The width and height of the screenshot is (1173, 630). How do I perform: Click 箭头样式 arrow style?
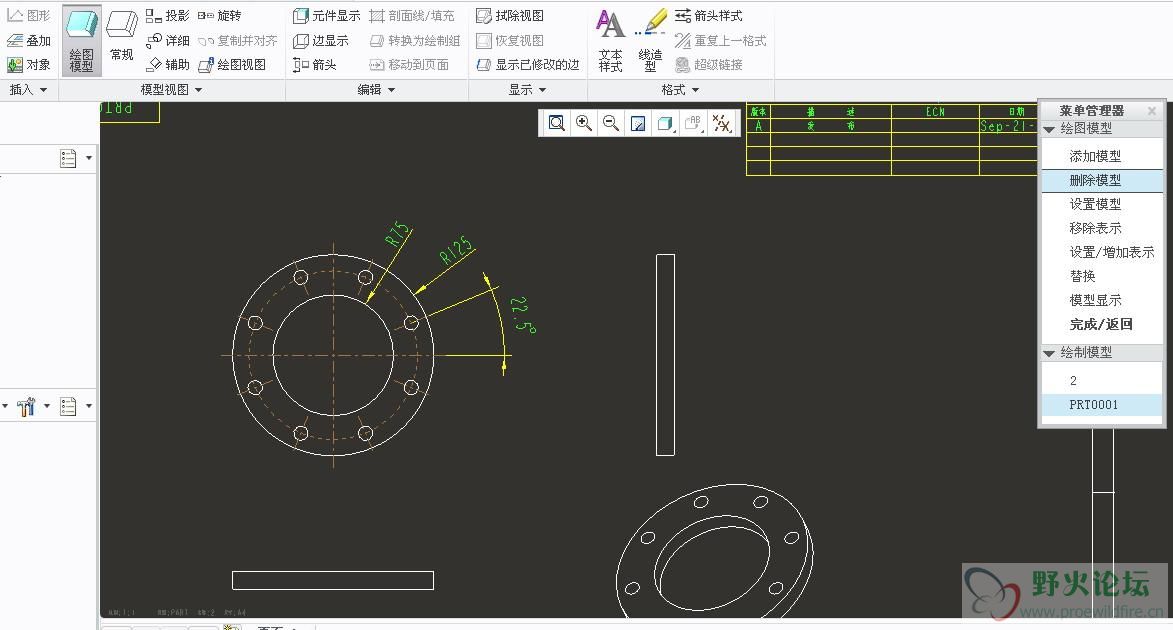(x=708, y=16)
